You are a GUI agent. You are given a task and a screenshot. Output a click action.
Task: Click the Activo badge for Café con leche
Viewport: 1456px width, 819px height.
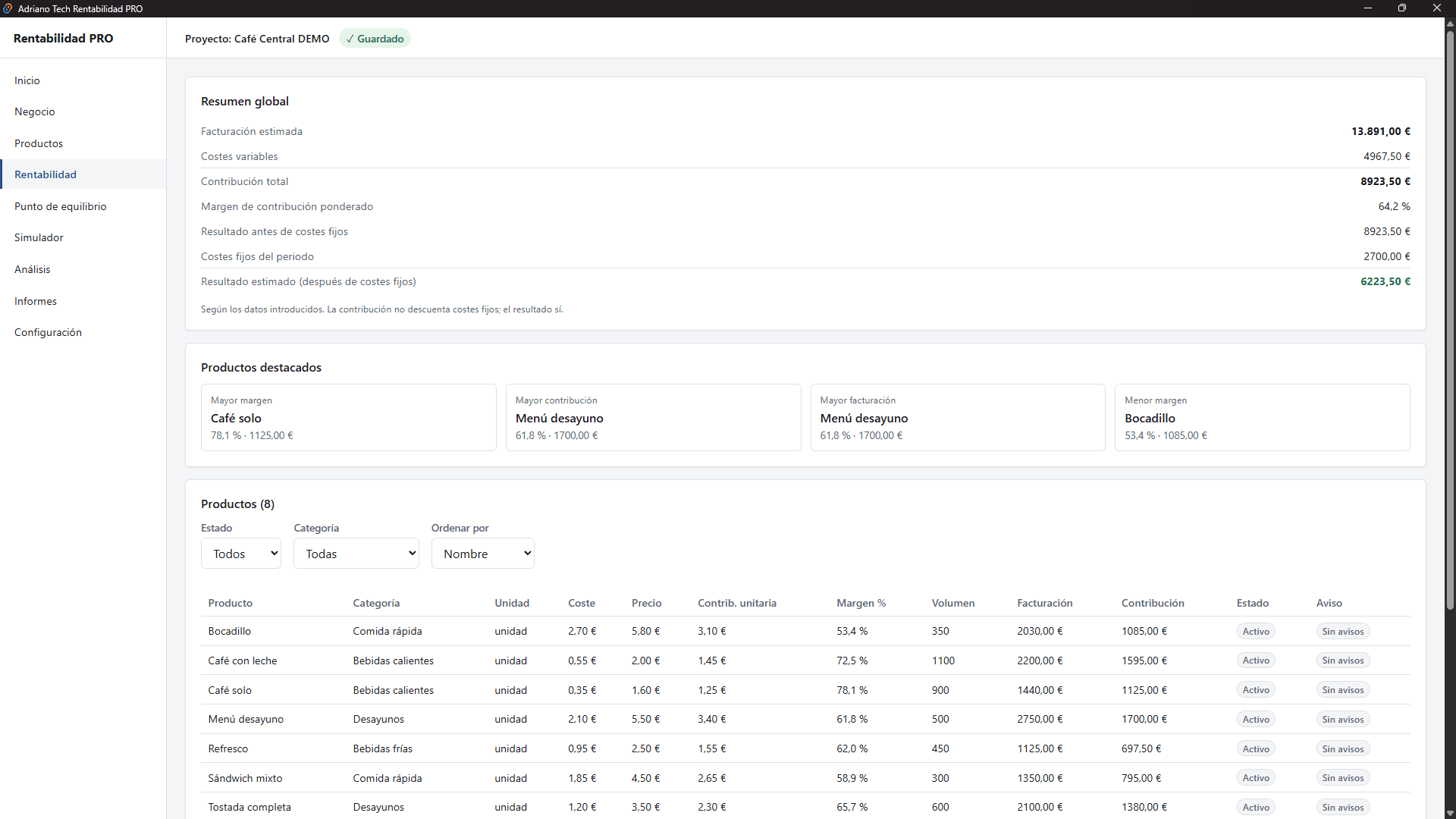(x=1256, y=661)
